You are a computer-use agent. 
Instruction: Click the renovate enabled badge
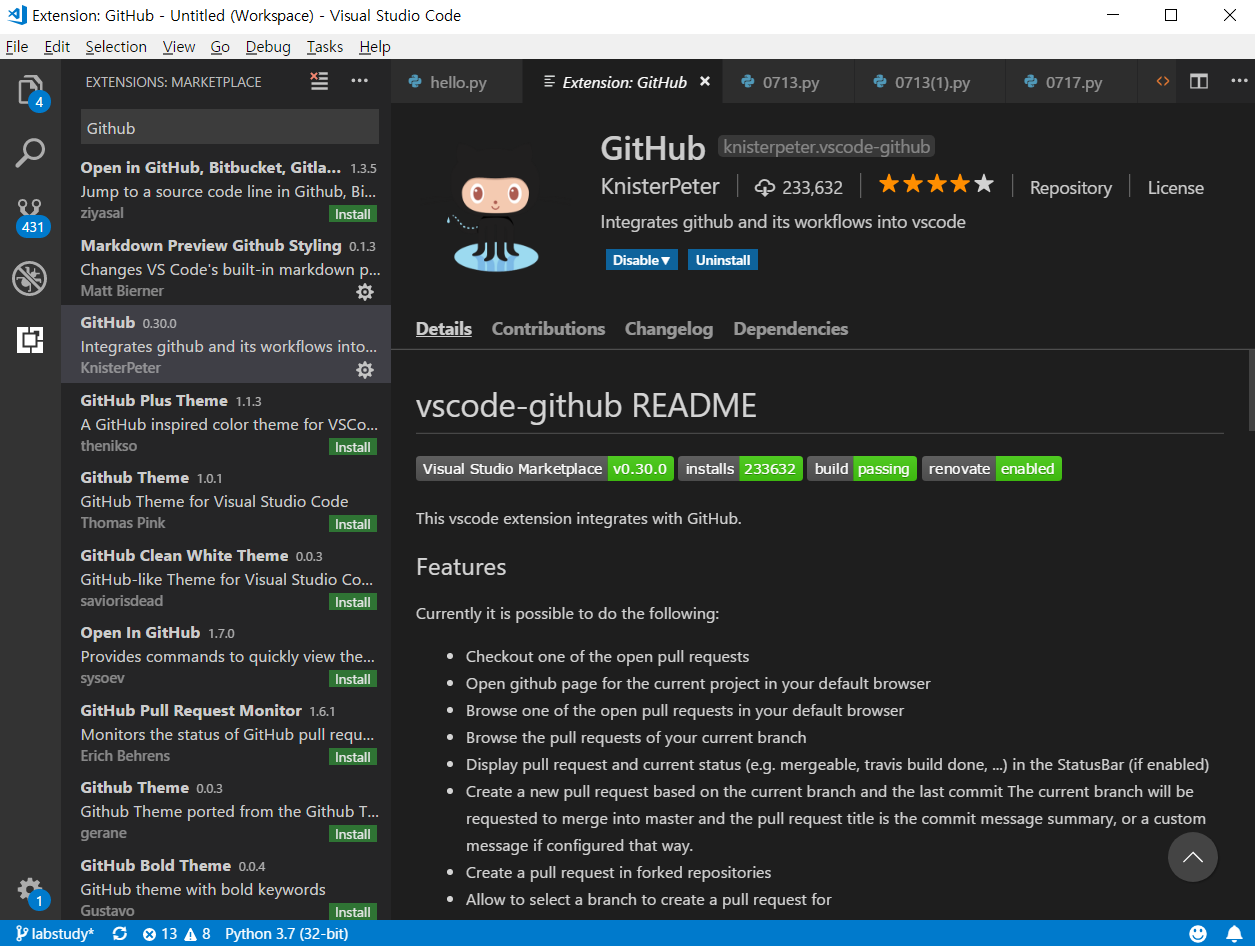[x=991, y=469]
